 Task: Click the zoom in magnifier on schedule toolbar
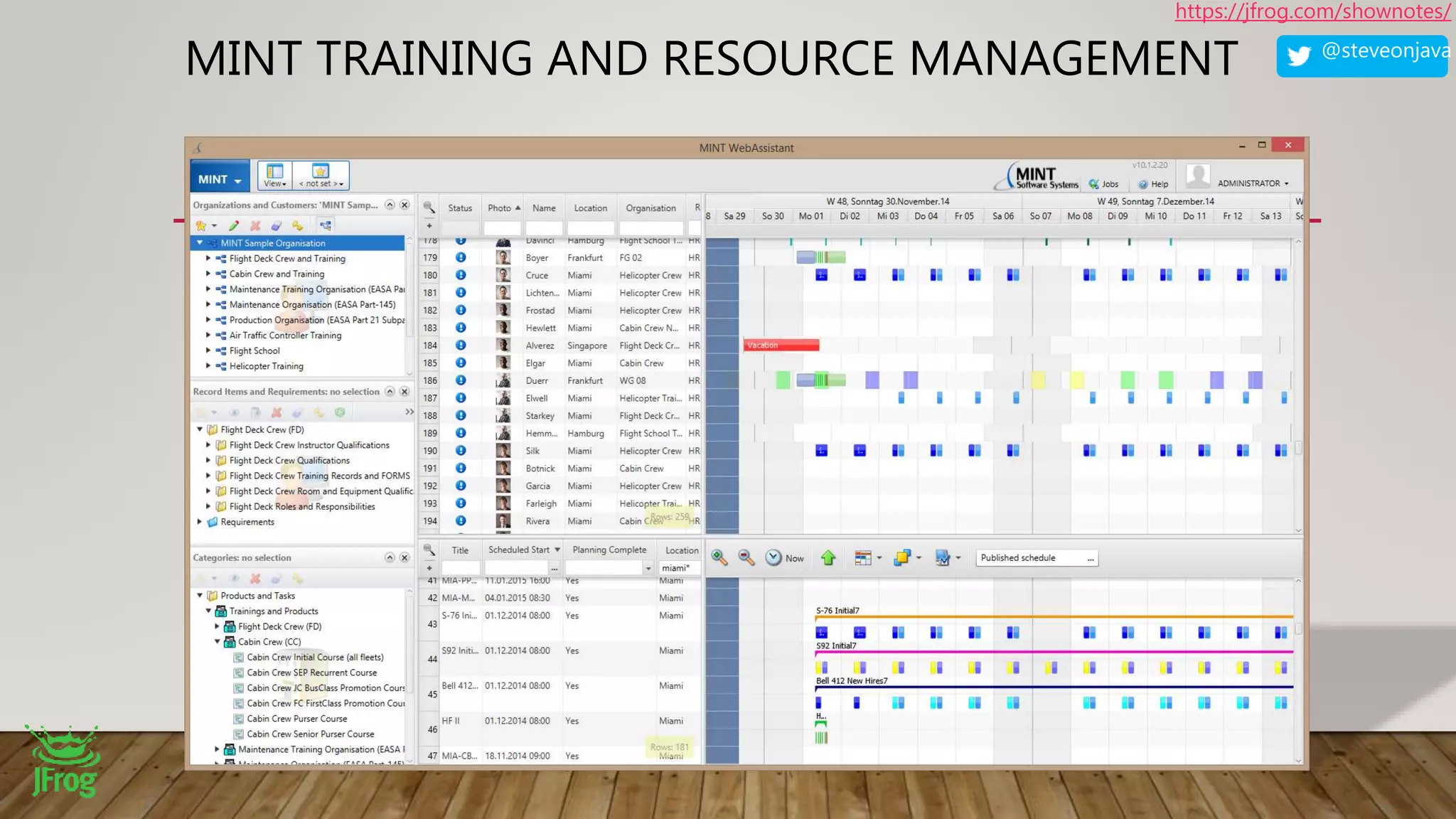[719, 558]
